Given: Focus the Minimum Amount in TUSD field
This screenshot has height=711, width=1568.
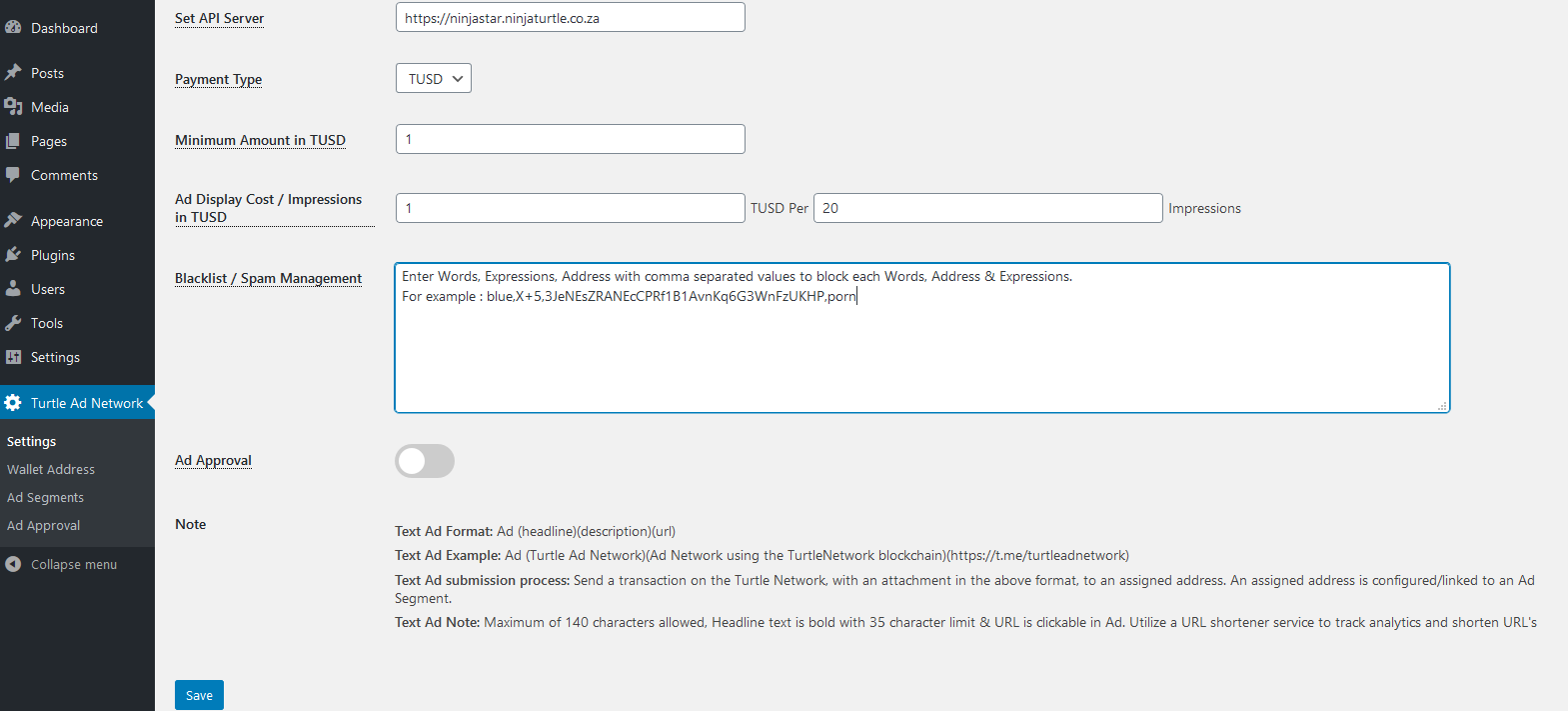Looking at the screenshot, I should (571, 139).
